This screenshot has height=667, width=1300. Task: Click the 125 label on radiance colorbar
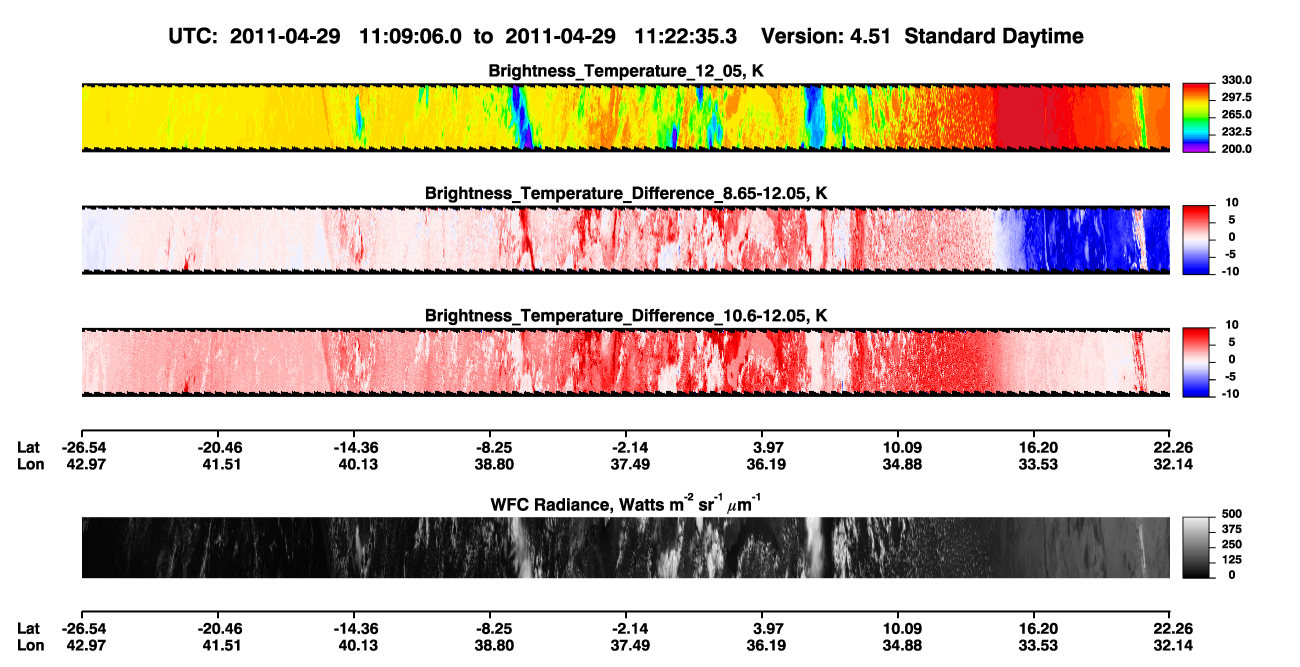click(x=1230, y=559)
